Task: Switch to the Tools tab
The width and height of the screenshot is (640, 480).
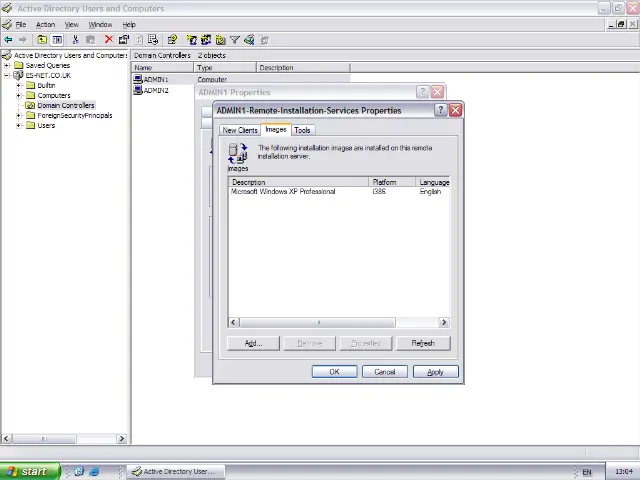Action: coord(302,130)
